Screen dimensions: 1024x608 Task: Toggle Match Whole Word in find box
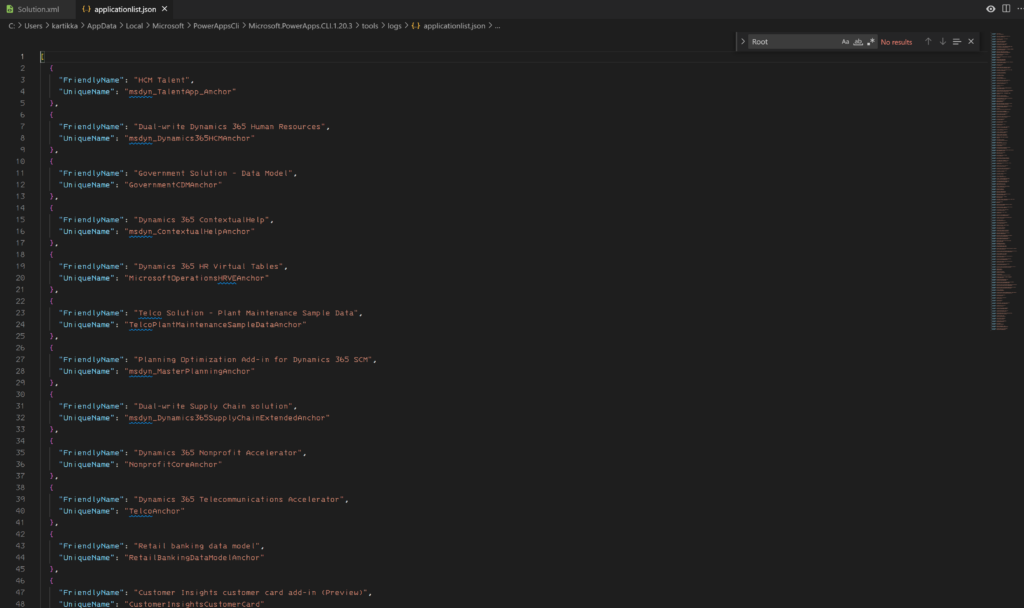[858, 42]
